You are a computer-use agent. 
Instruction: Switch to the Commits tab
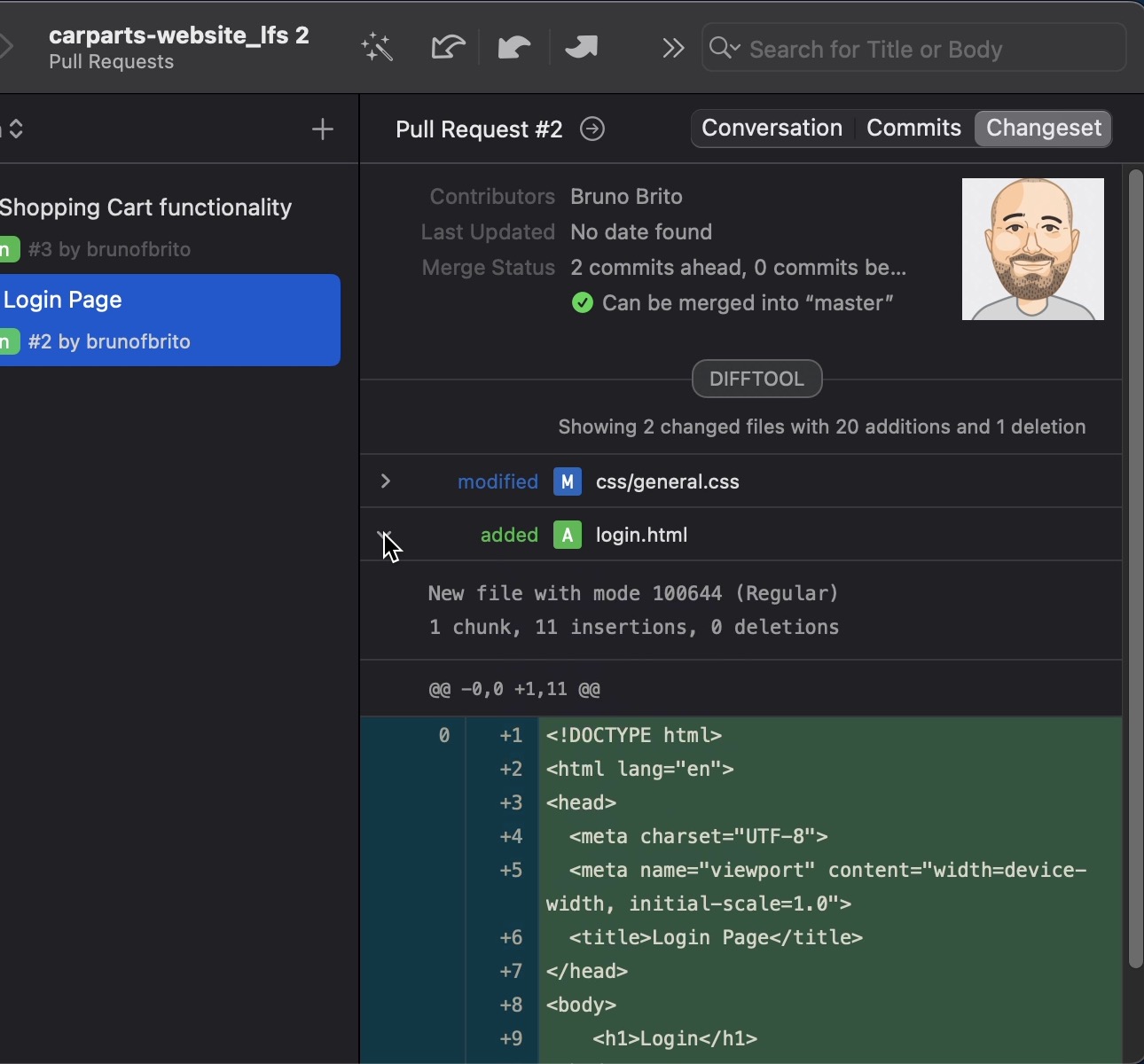click(913, 128)
